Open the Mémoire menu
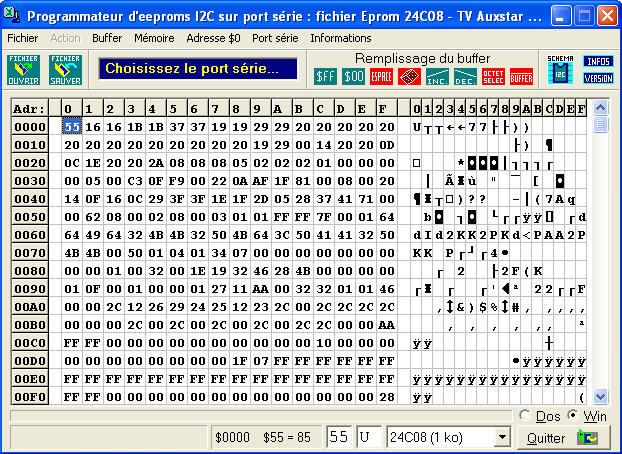 pos(154,38)
